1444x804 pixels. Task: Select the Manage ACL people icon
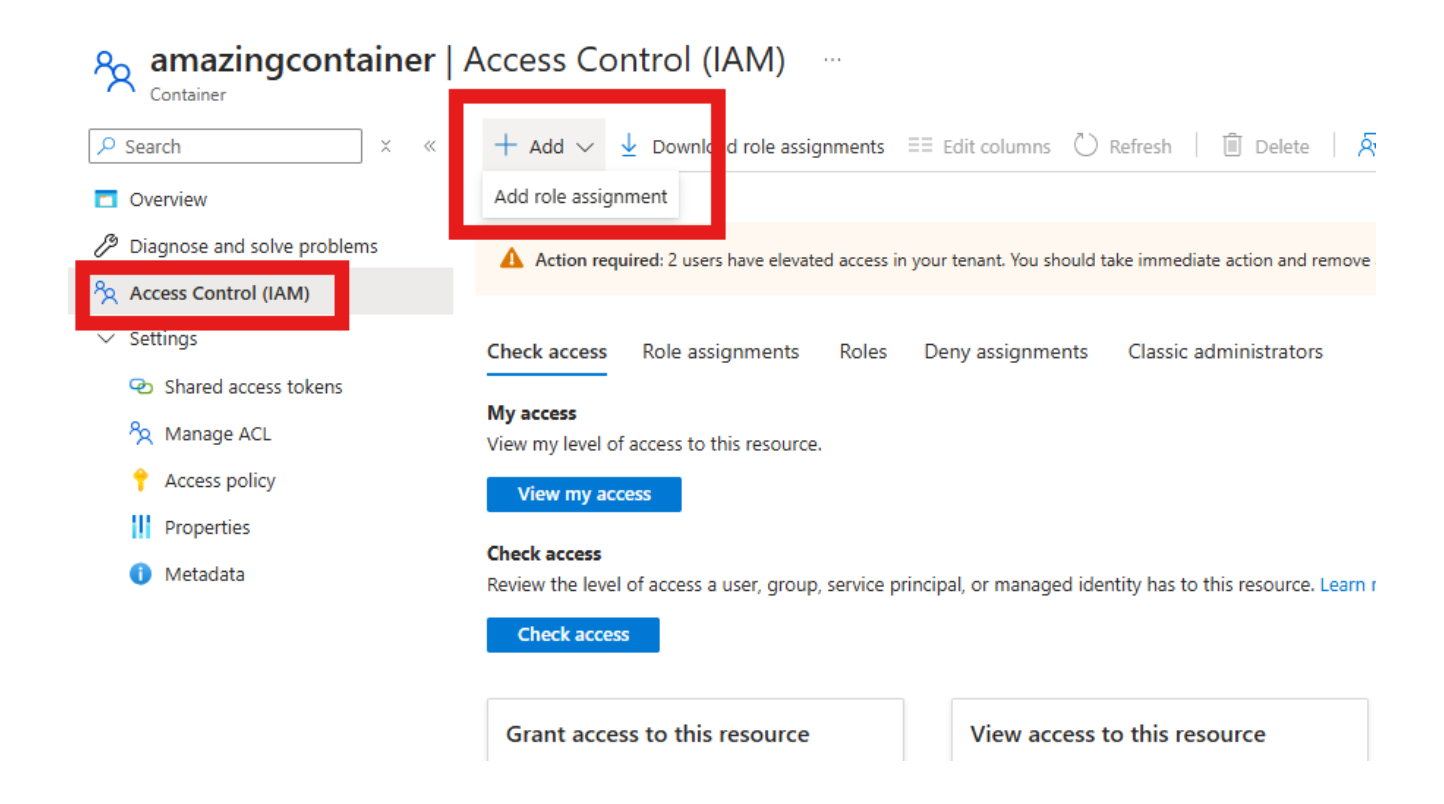pos(141,433)
